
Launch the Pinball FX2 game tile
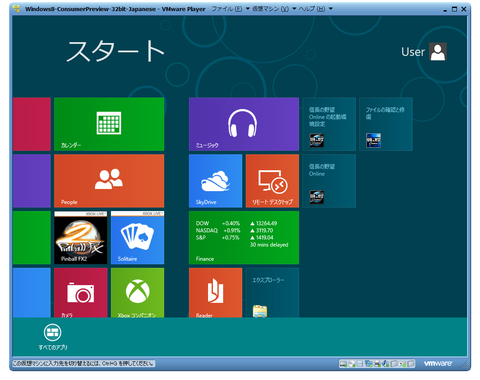(81, 237)
